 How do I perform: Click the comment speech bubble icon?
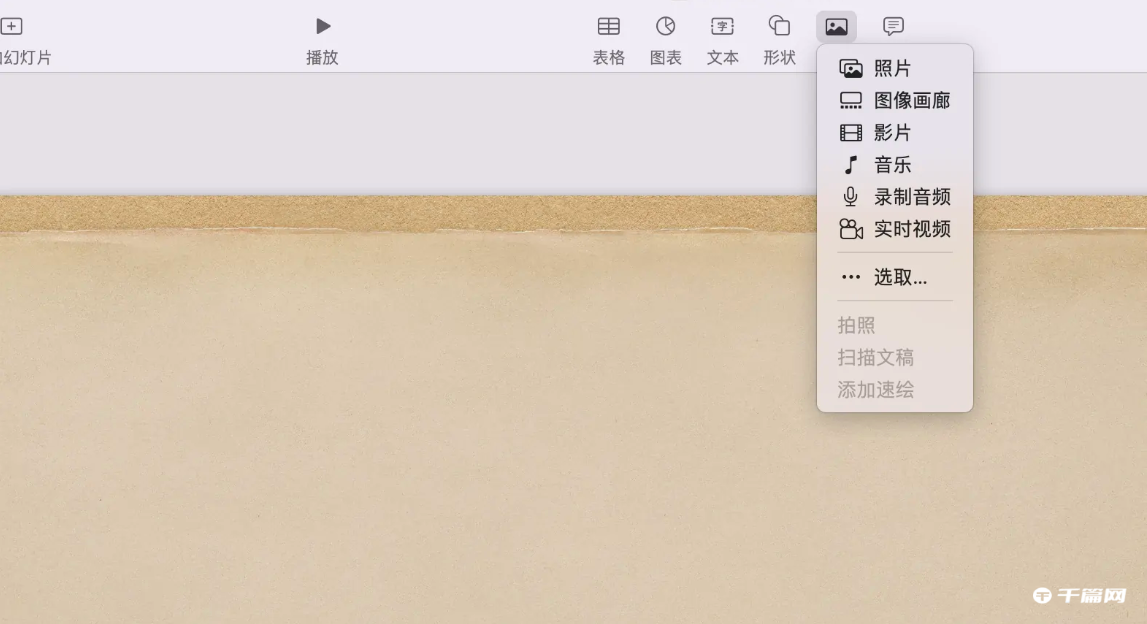(x=893, y=27)
